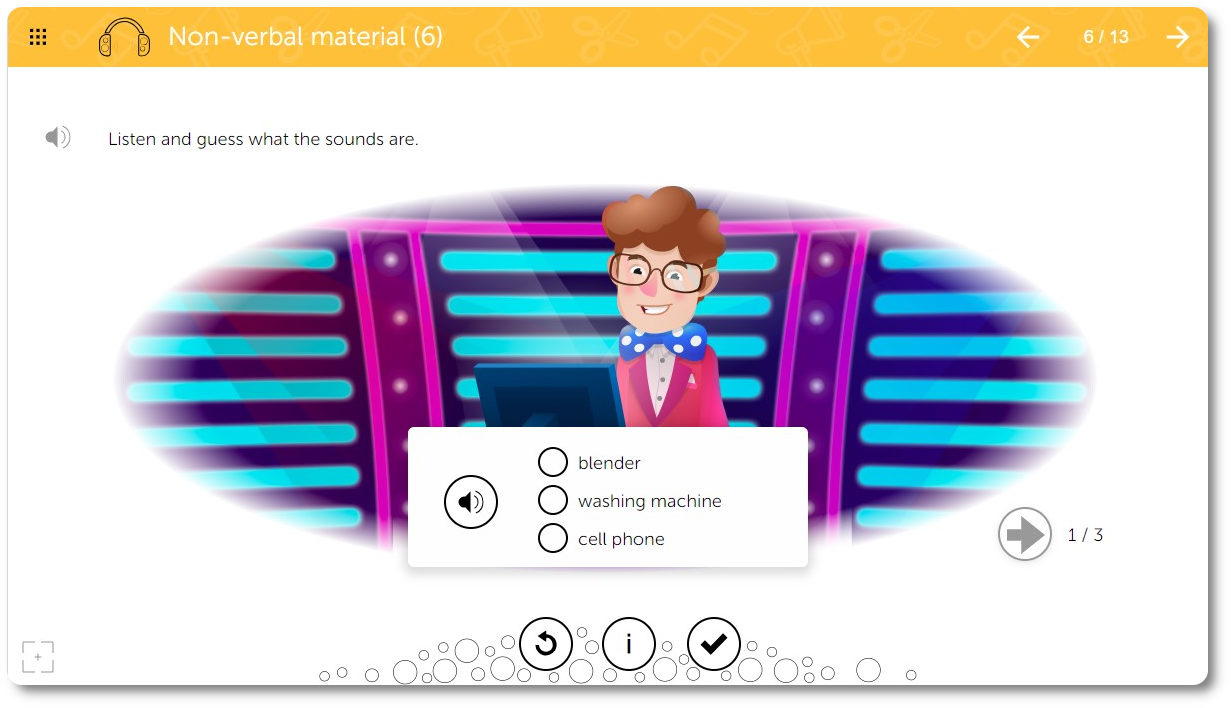Screen dimensions: 1231x708
Task: Select the washing machine option
Action: pos(553,500)
